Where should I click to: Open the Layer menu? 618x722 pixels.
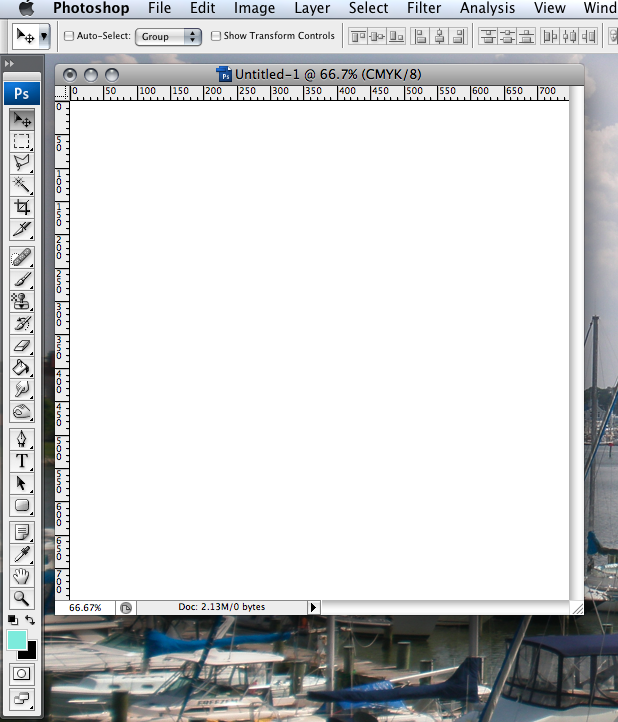click(312, 8)
